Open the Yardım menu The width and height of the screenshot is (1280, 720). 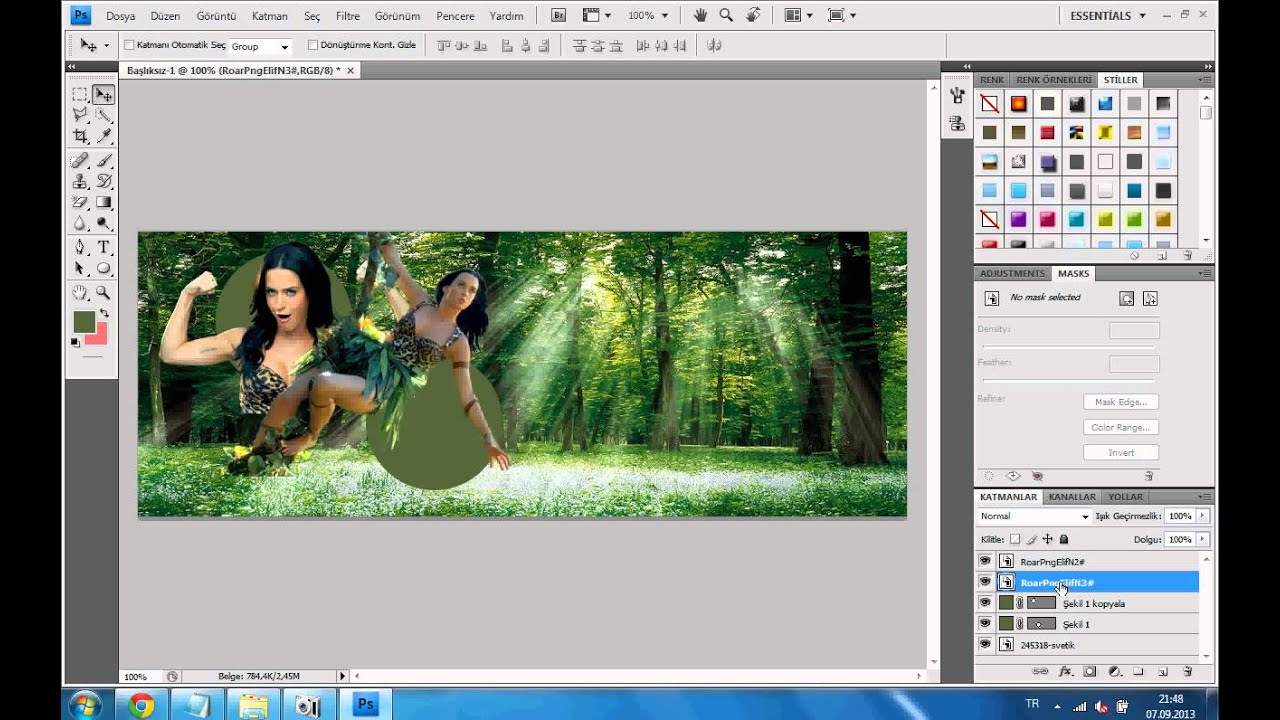pyautogui.click(x=507, y=16)
